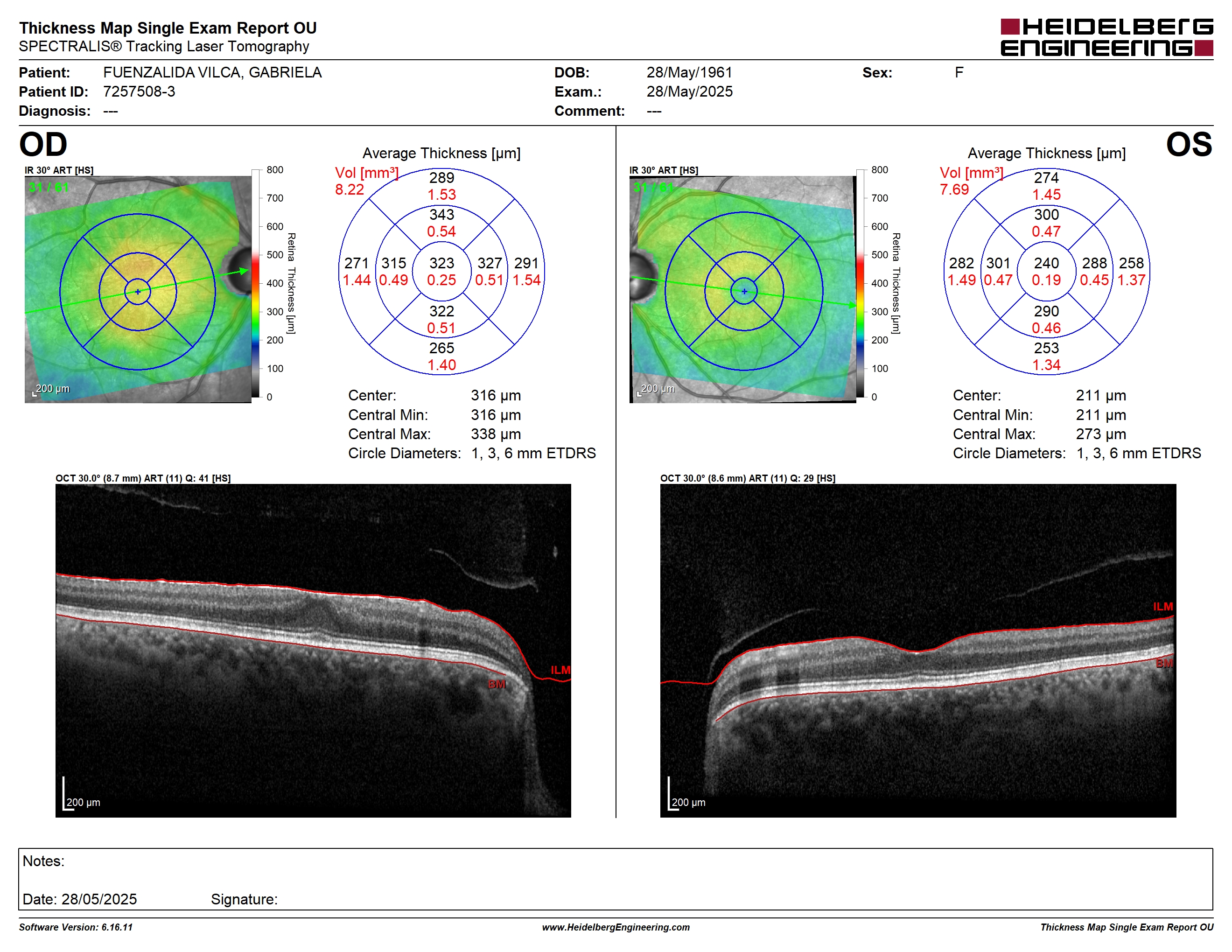Screen dimensions: 1232x952
Task: Click OD outer inferior thickness 265
Action: 441,348
